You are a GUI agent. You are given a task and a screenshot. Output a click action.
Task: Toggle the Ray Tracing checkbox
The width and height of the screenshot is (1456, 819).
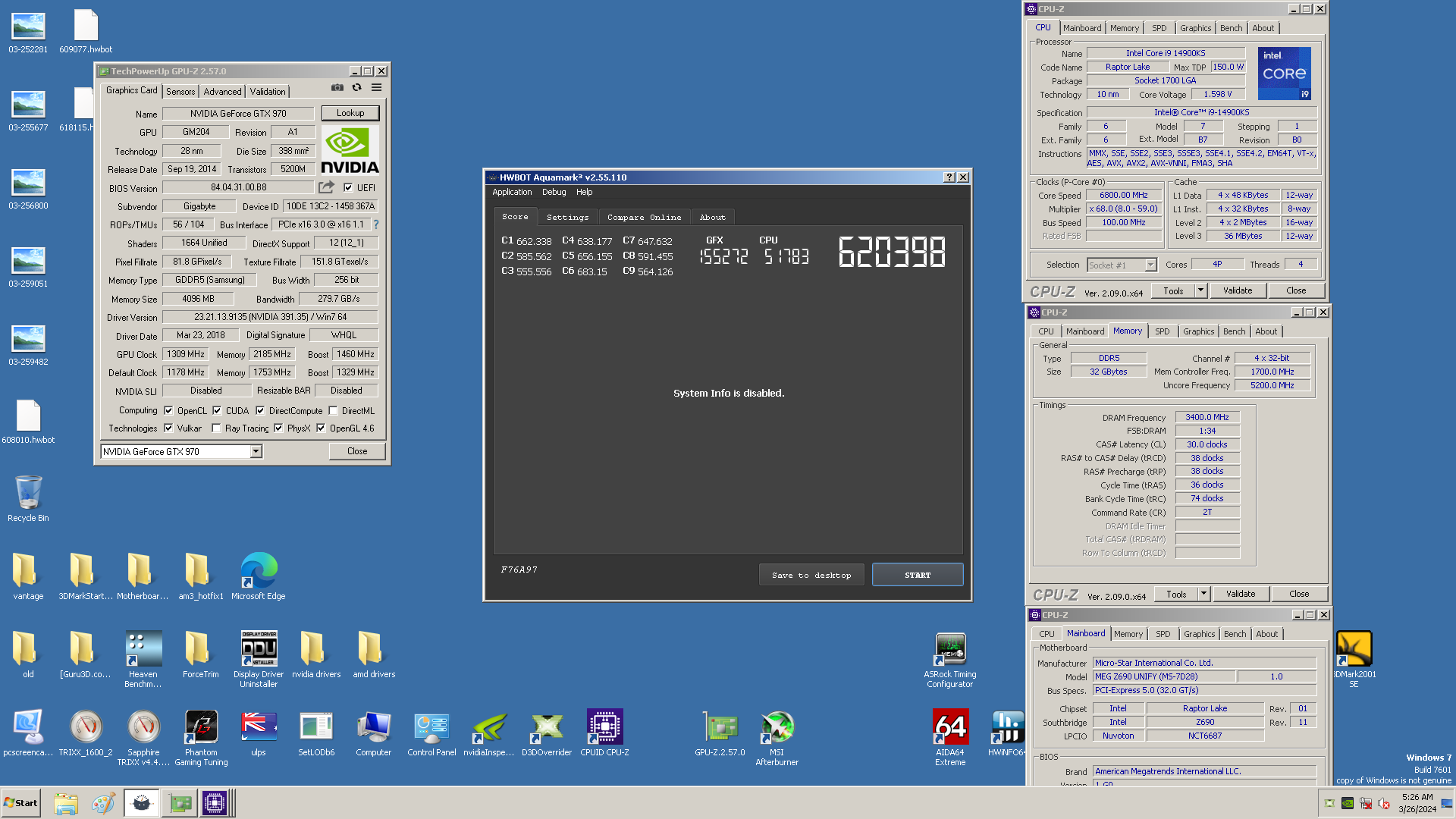pos(216,428)
